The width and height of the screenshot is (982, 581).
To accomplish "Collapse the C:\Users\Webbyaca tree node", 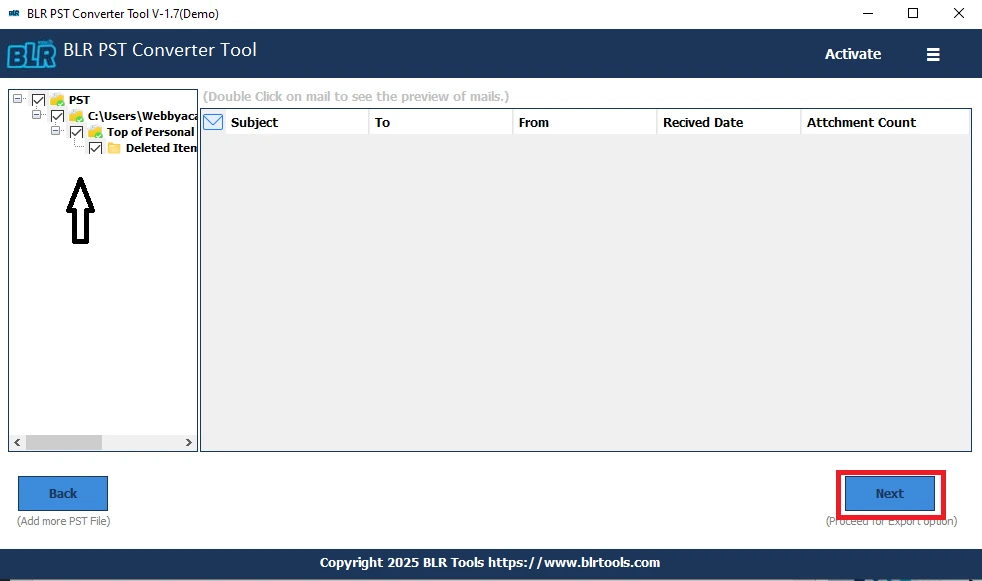I will 39,115.
